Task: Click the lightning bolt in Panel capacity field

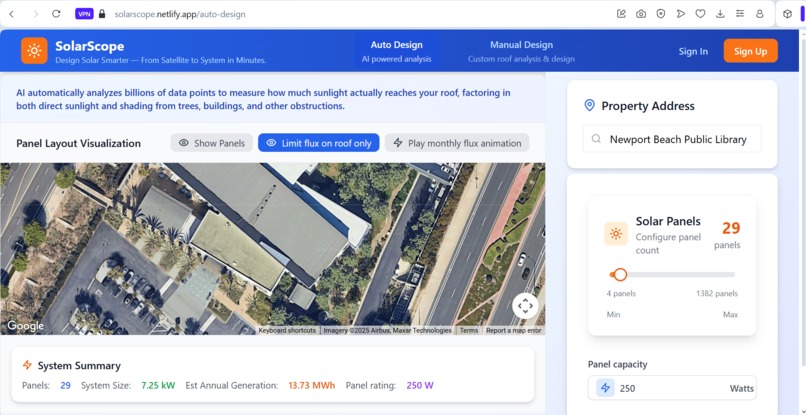Action: (x=606, y=388)
